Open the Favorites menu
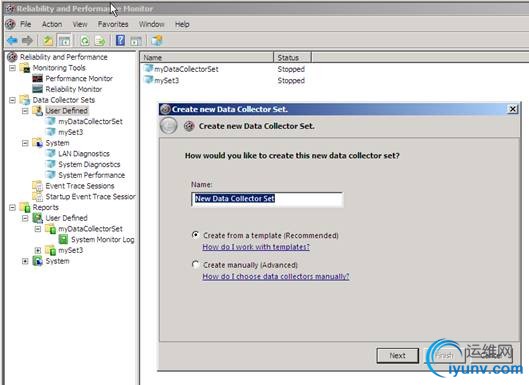The width and height of the screenshot is (529, 385). point(113,24)
